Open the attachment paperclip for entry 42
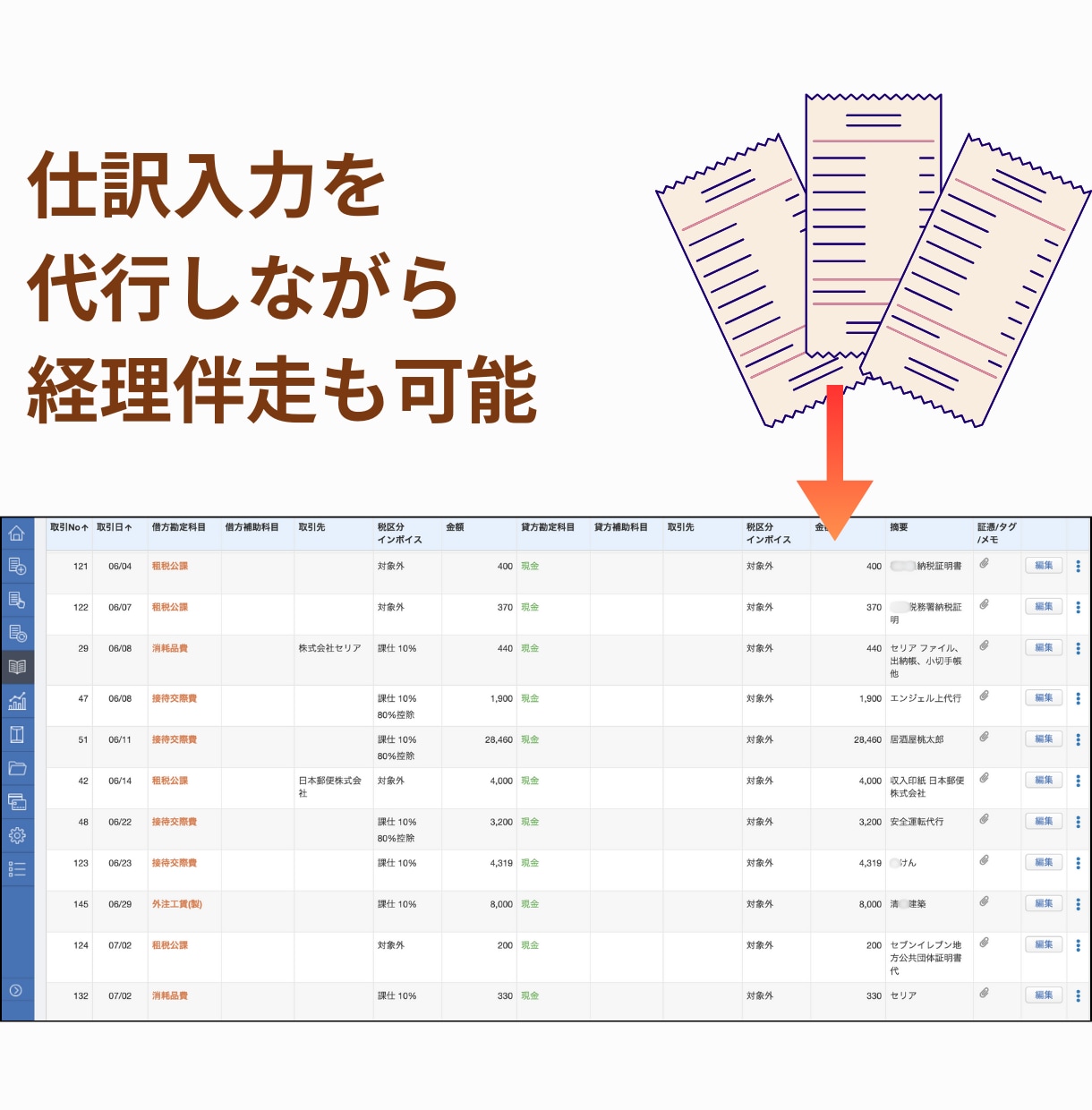The image size is (1092, 1110). (984, 778)
